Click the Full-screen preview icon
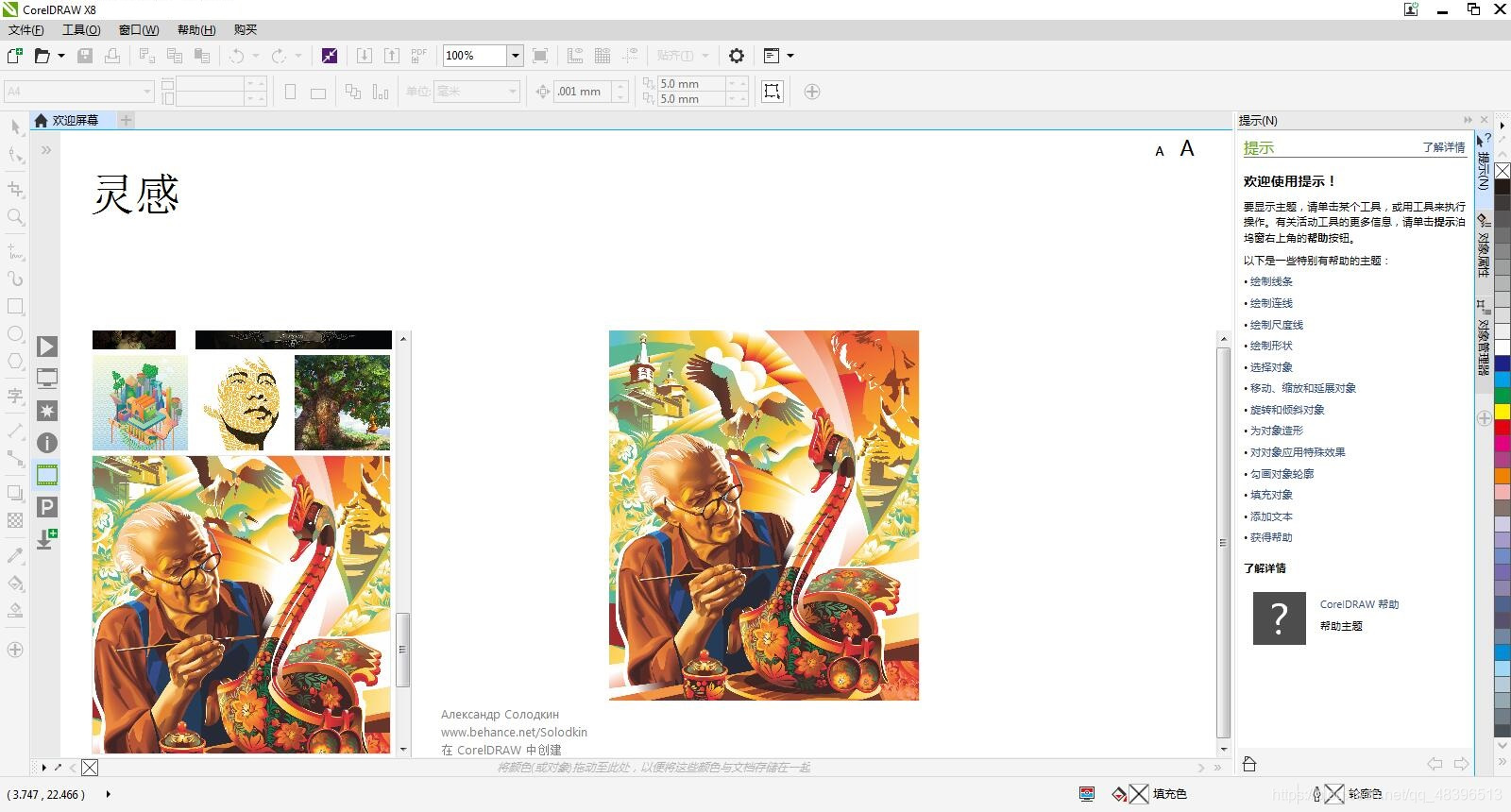The height and width of the screenshot is (812, 1511). coord(540,56)
